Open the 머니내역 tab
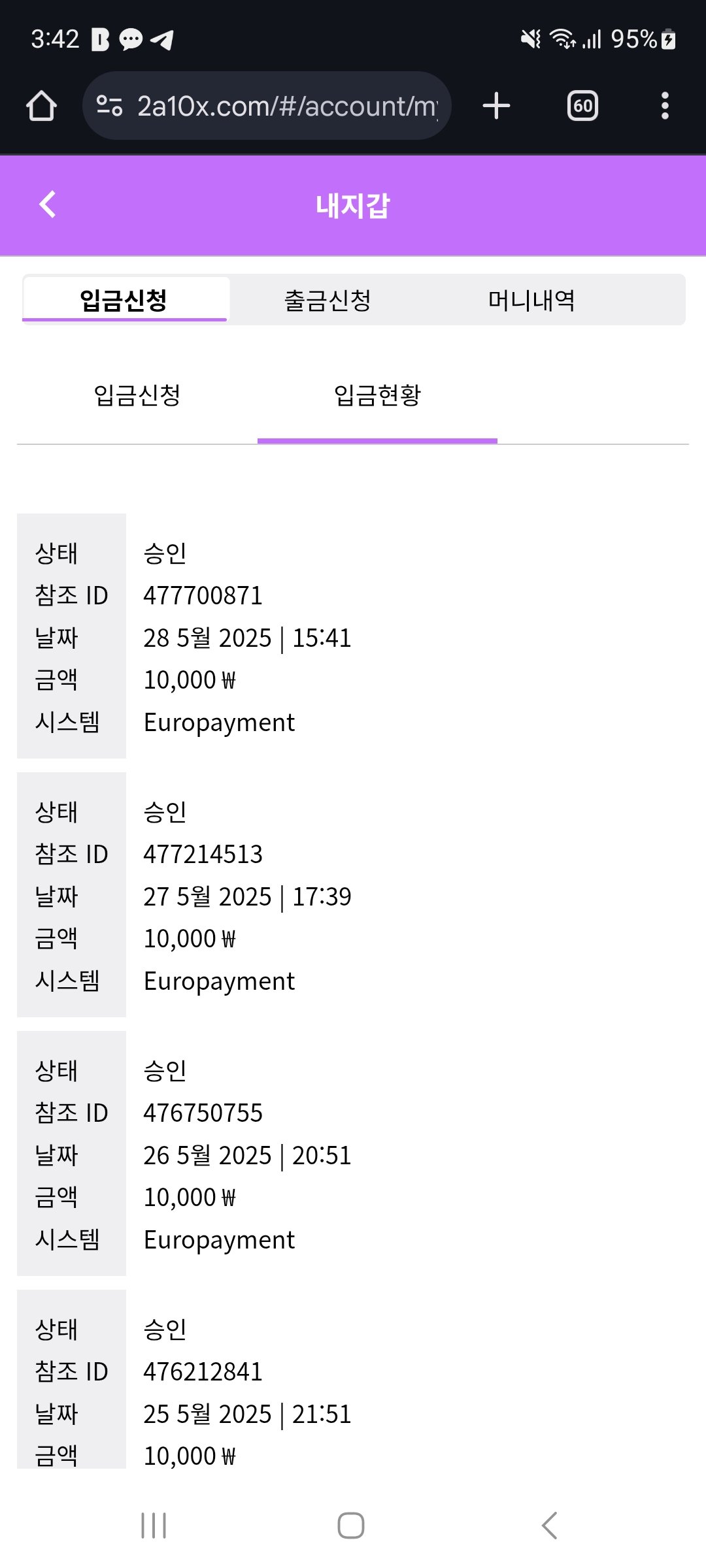The height and width of the screenshot is (1568, 706). [531, 301]
